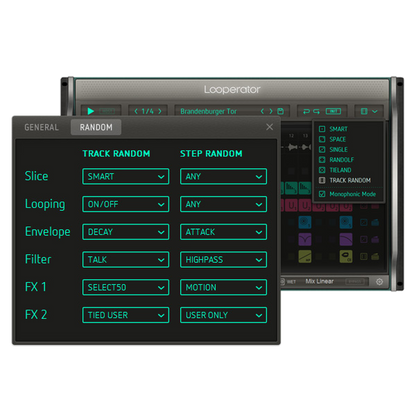Open the Looping step random ANY dropdown
Image resolution: width=416 pixels, height=416 pixels.
(x=223, y=204)
